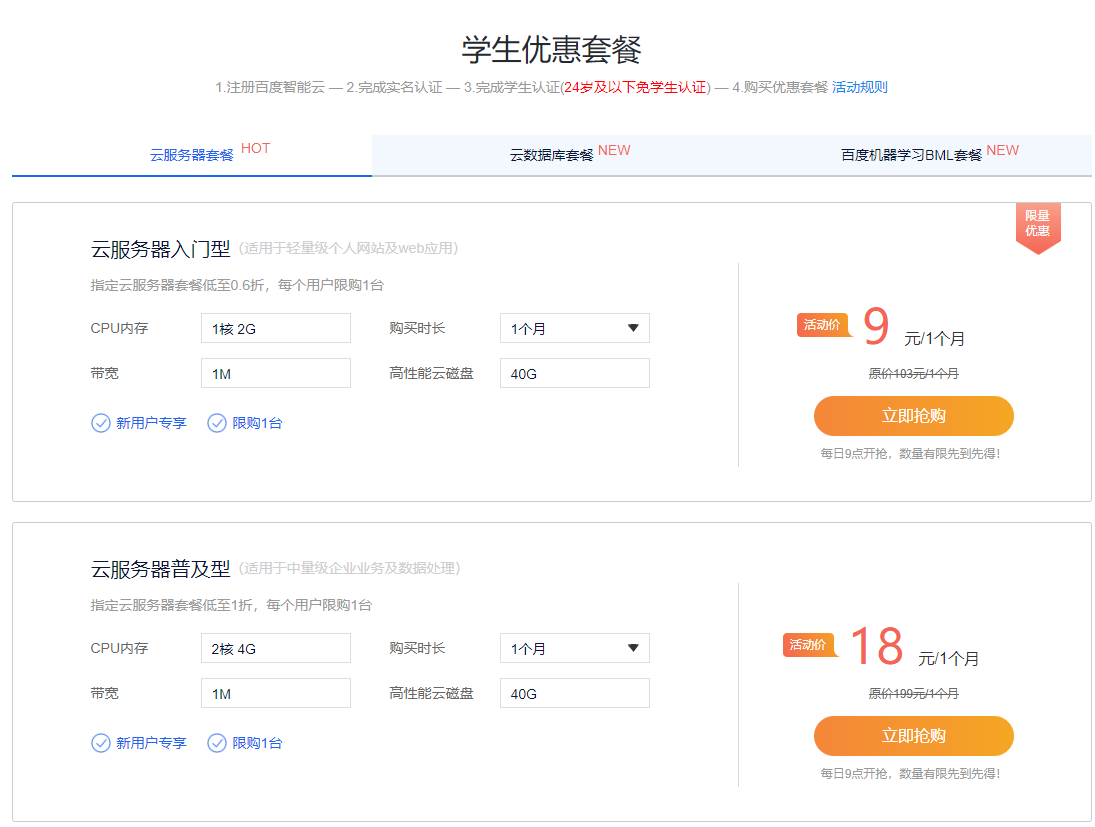Click 限购1台 check icon in 入门型 package
1095x827 pixels.
[x=217, y=423]
